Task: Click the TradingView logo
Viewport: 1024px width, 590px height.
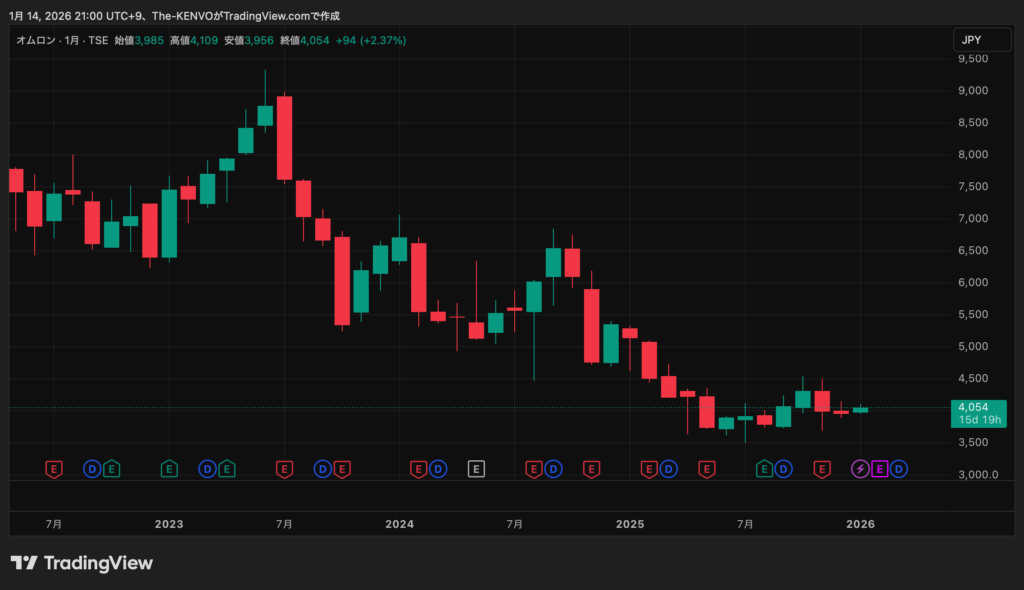Action: [x=82, y=563]
